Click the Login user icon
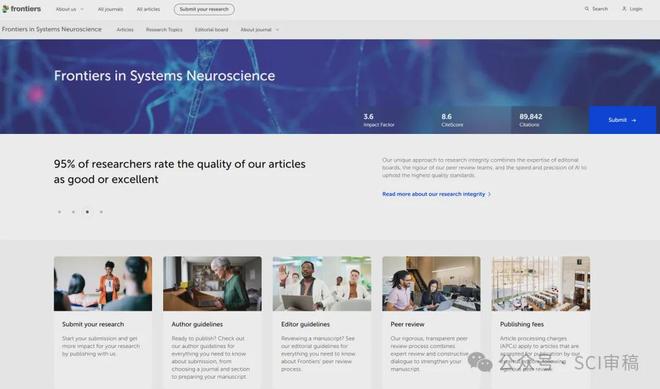 click(x=624, y=9)
